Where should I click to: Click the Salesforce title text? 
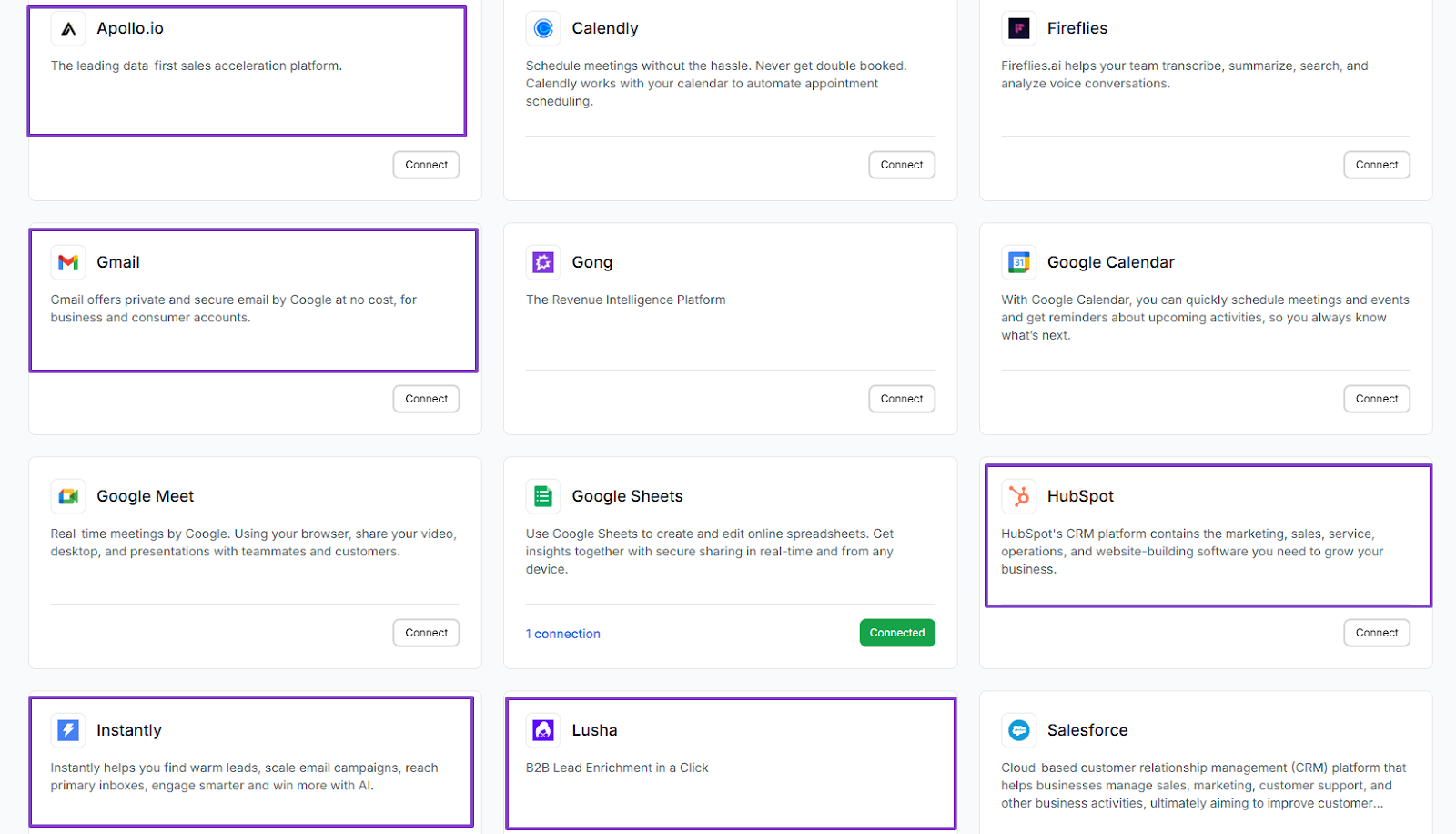pyautogui.click(x=1087, y=730)
